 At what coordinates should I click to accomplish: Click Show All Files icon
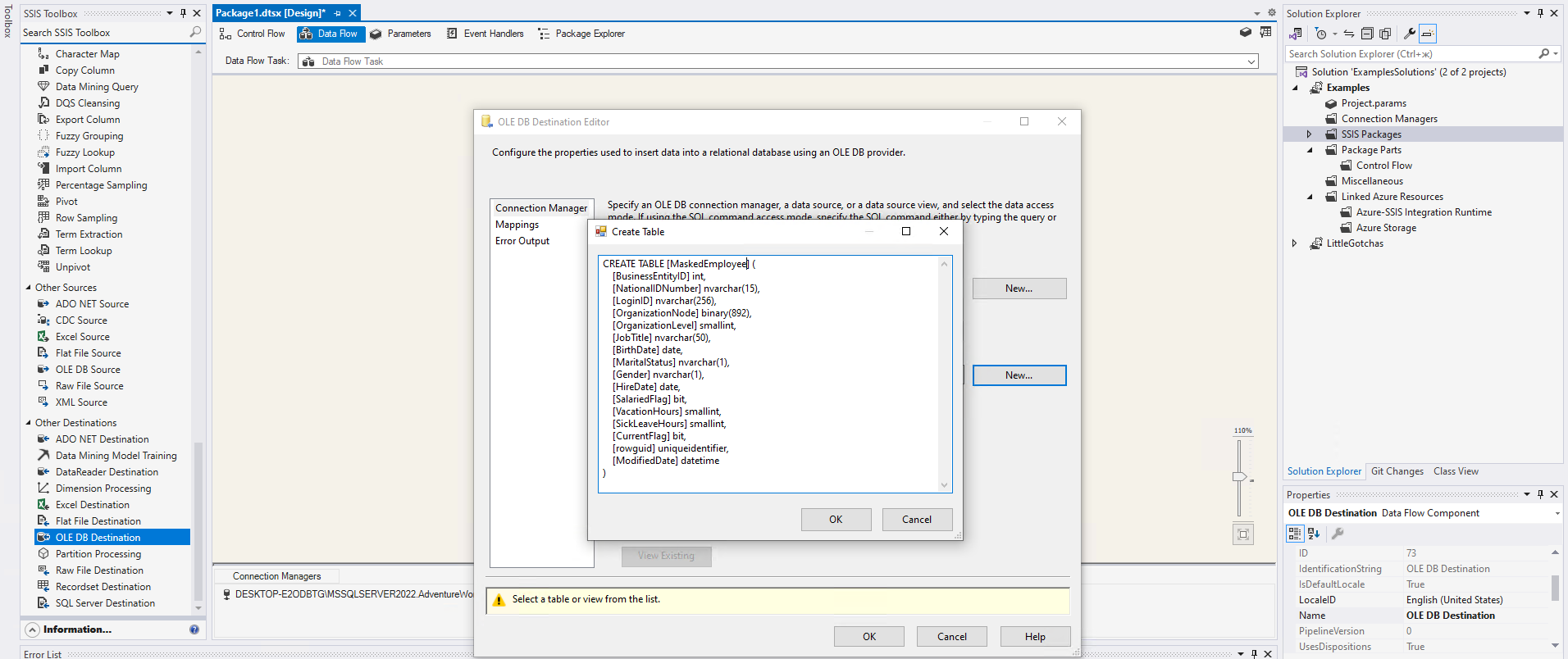coord(1385,34)
